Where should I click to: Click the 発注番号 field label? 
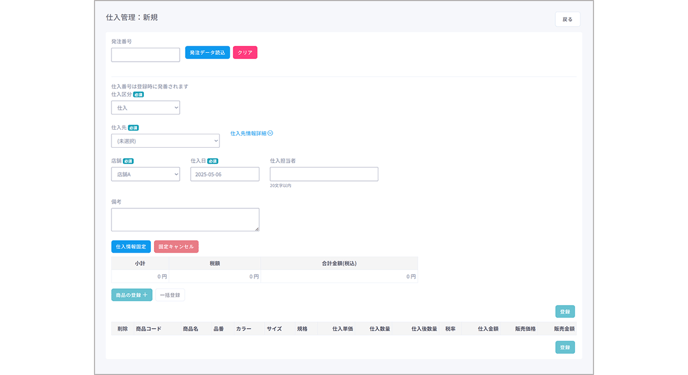[x=122, y=42]
